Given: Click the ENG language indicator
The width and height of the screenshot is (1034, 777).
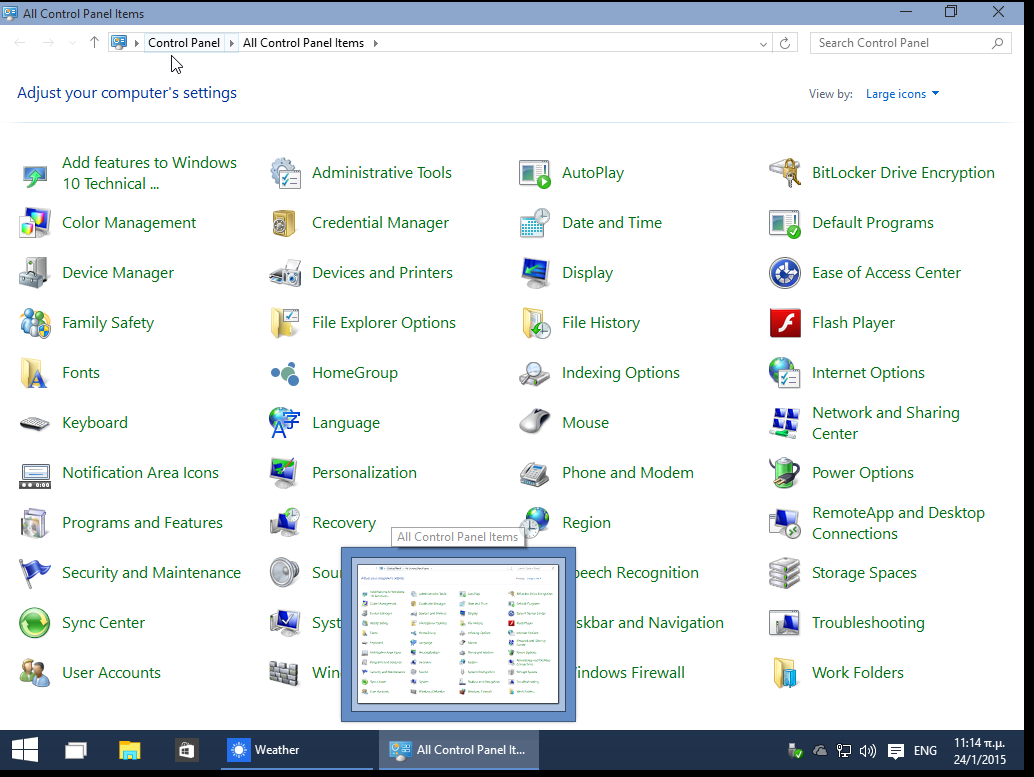Looking at the screenshot, I should pos(925,751).
